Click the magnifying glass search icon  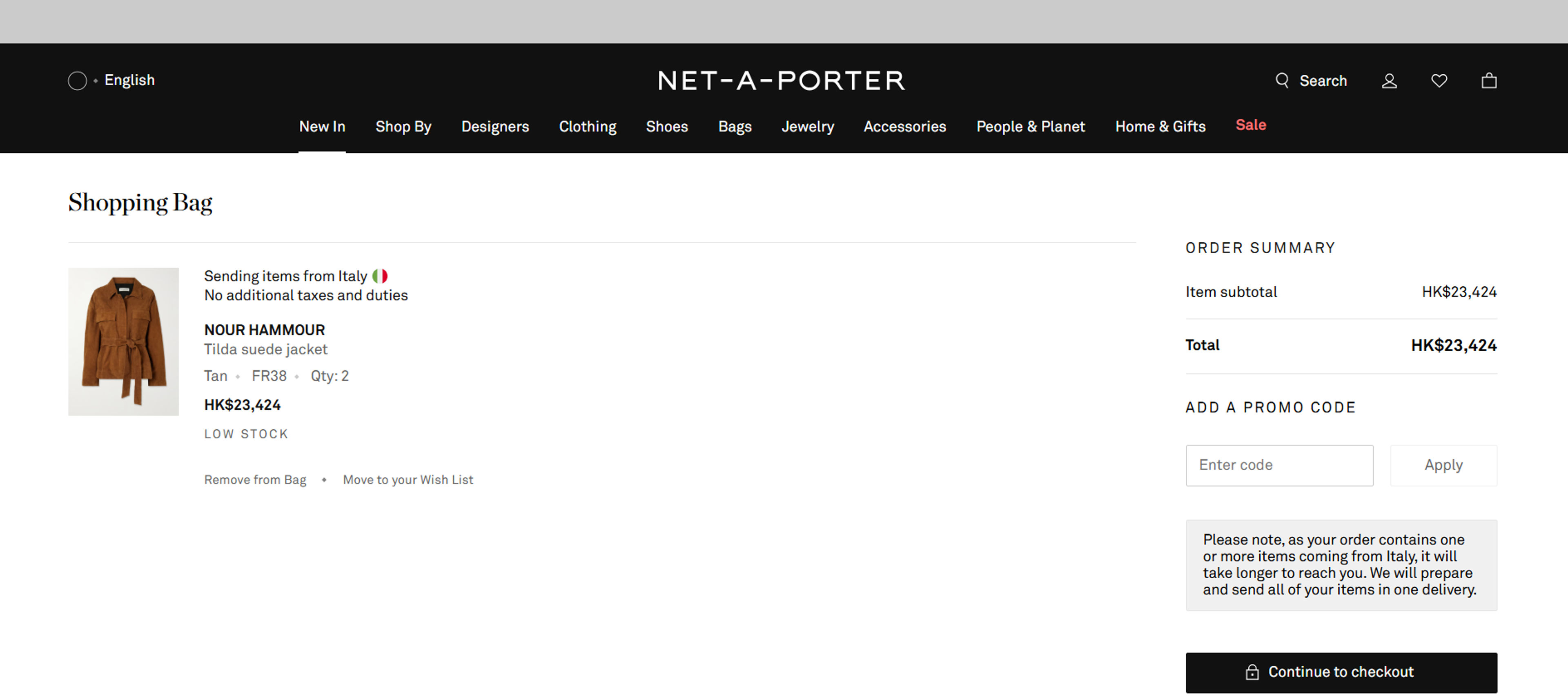pos(1282,80)
